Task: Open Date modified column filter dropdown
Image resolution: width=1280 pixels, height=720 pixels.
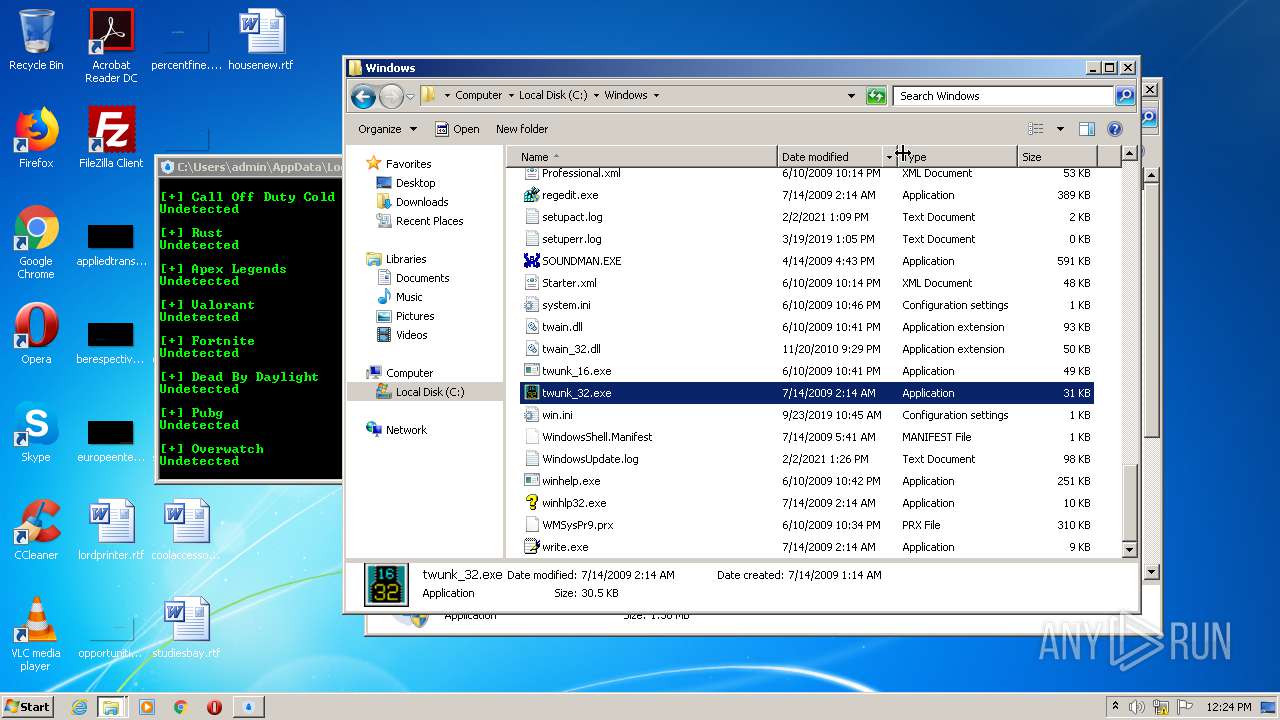Action: click(889, 157)
